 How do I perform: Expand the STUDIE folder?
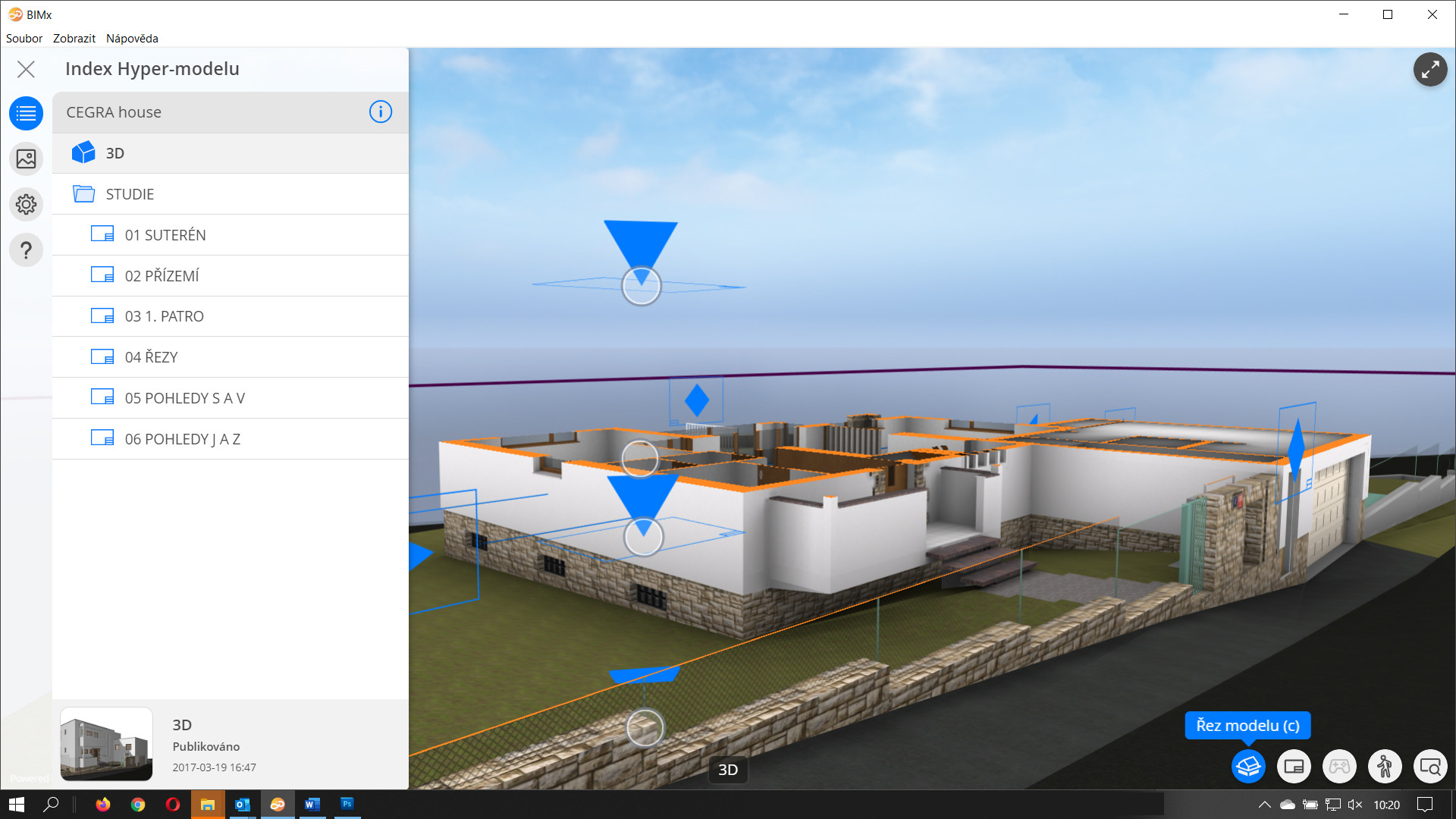point(129,193)
